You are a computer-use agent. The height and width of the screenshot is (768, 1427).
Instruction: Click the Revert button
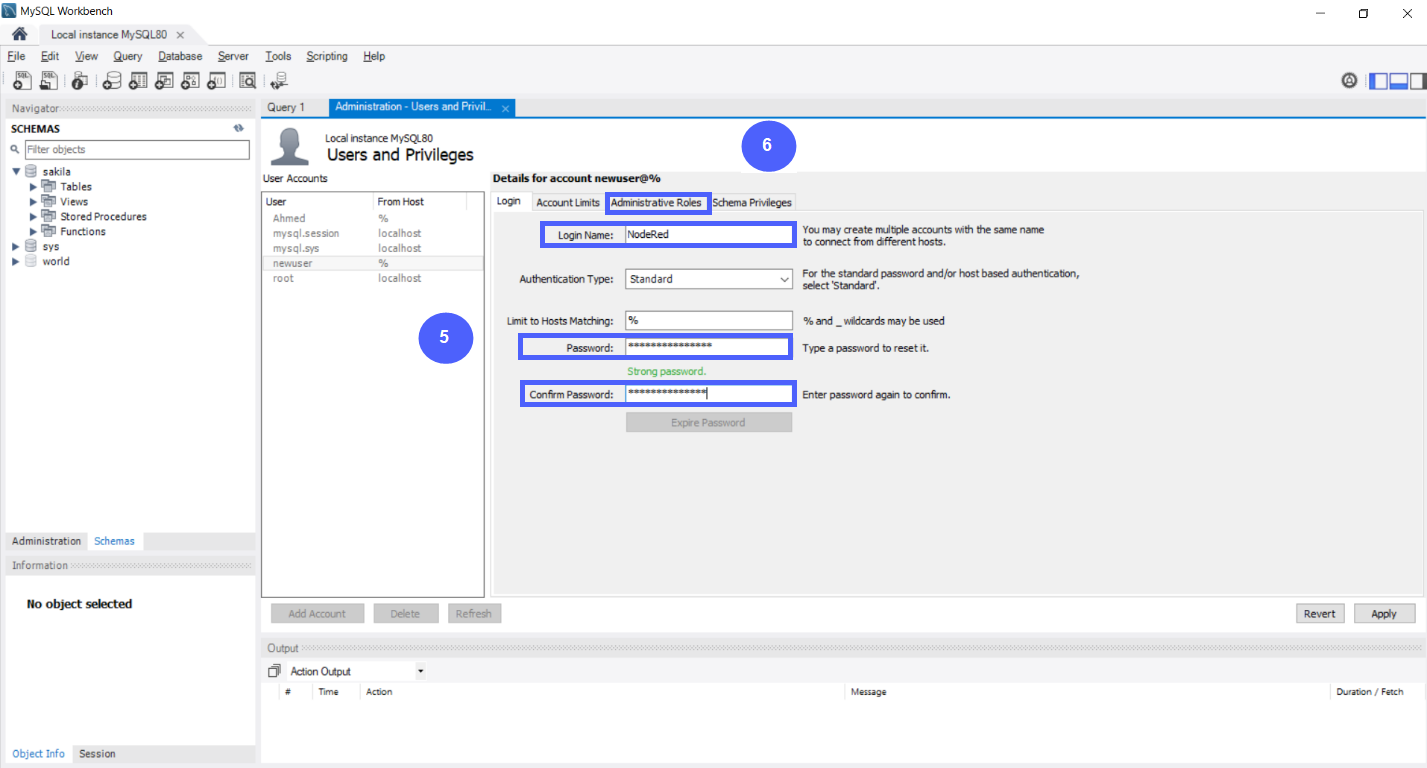point(1320,614)
